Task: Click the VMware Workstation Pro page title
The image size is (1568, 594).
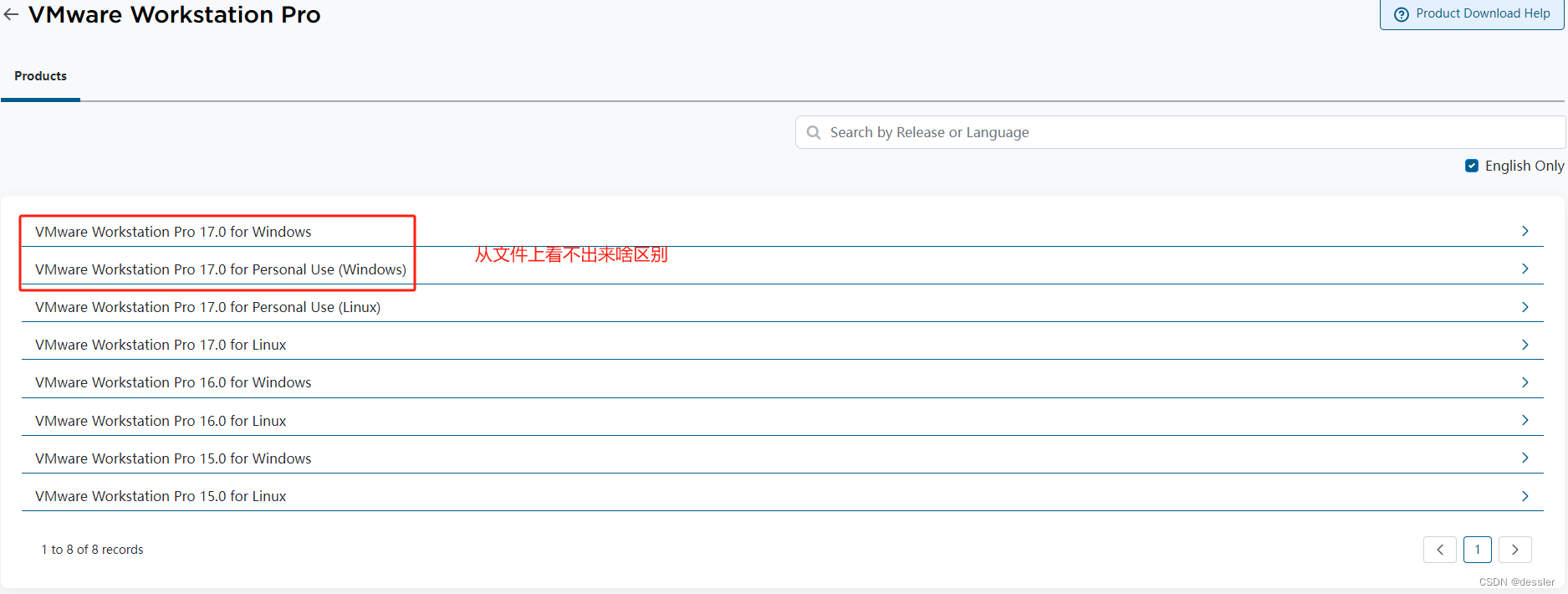Action: pyautogui.click(x=174, y=14)
